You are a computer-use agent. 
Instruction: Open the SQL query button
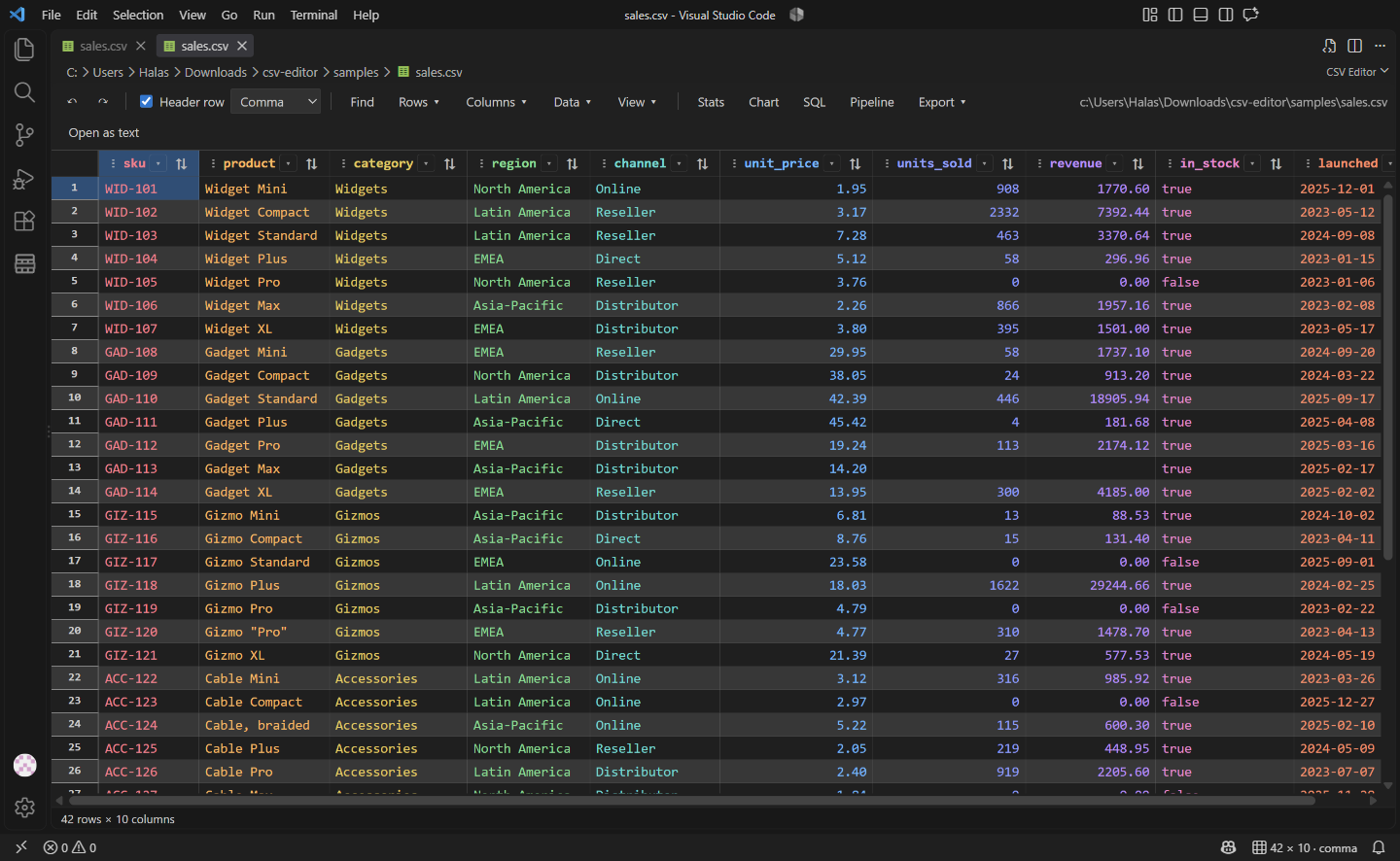point(815,102)
